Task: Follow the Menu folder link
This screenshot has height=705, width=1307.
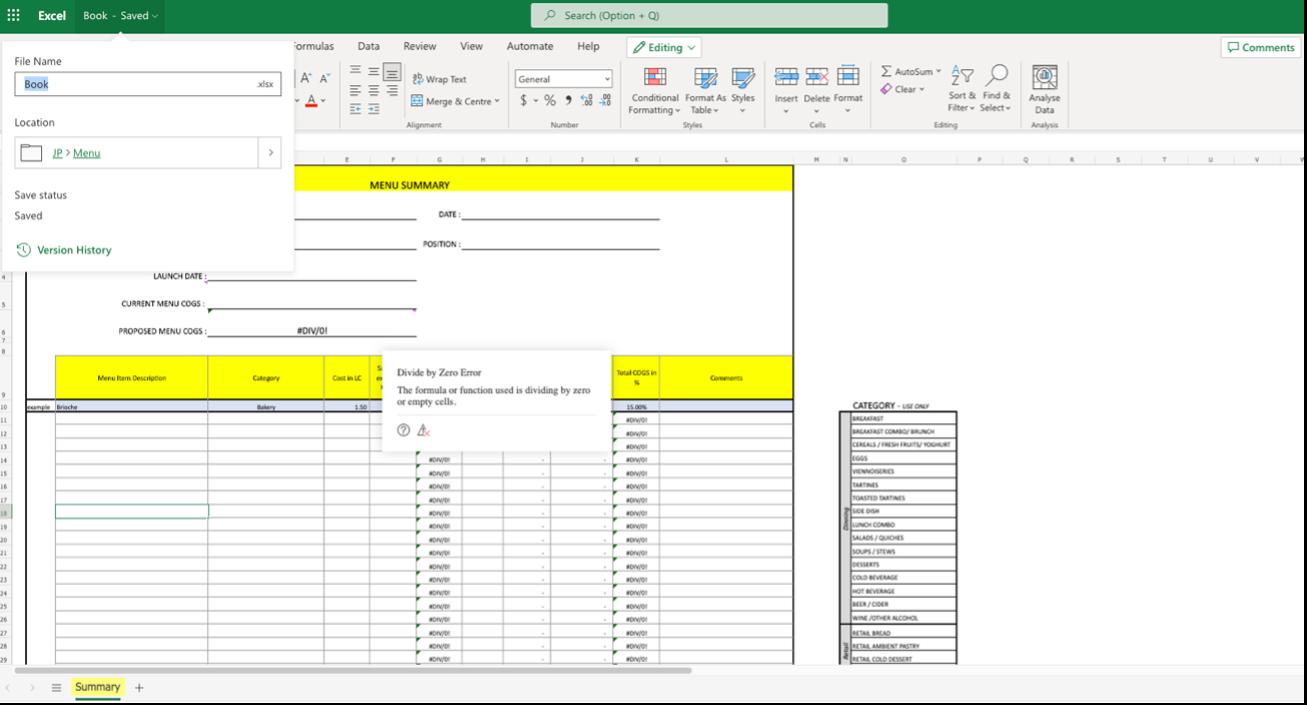Action: coord(87,153)
